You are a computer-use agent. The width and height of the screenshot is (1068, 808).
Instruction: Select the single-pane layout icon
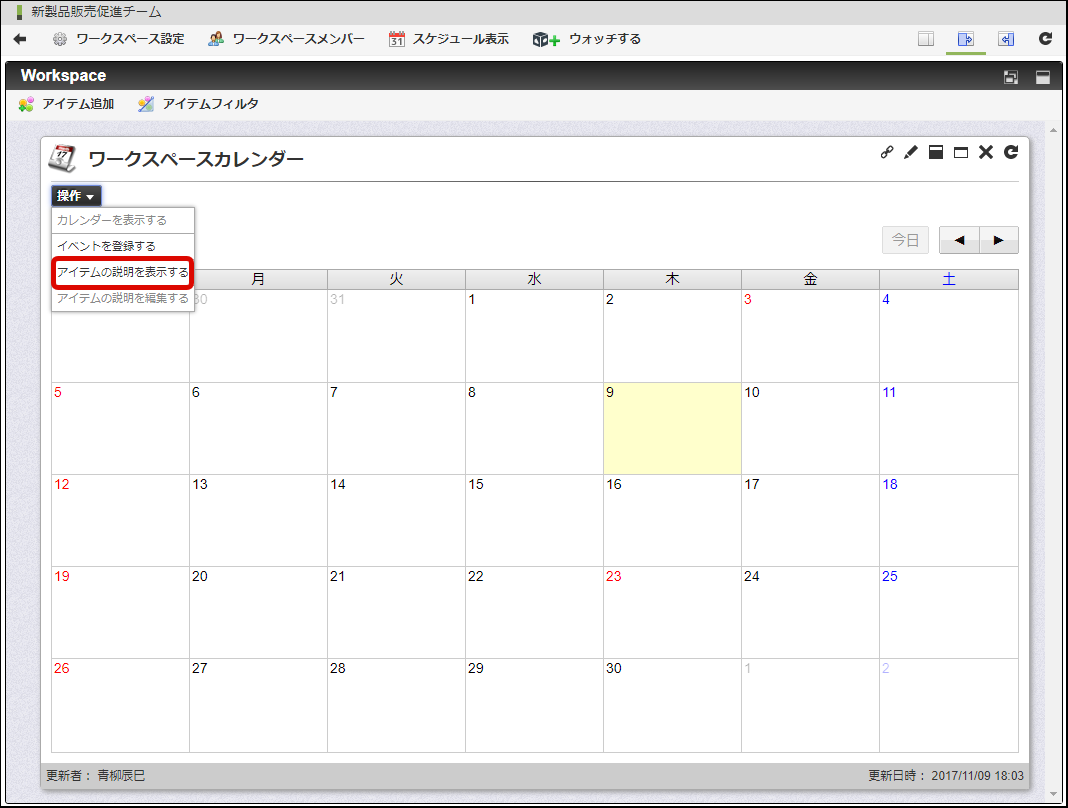[926, 39]
